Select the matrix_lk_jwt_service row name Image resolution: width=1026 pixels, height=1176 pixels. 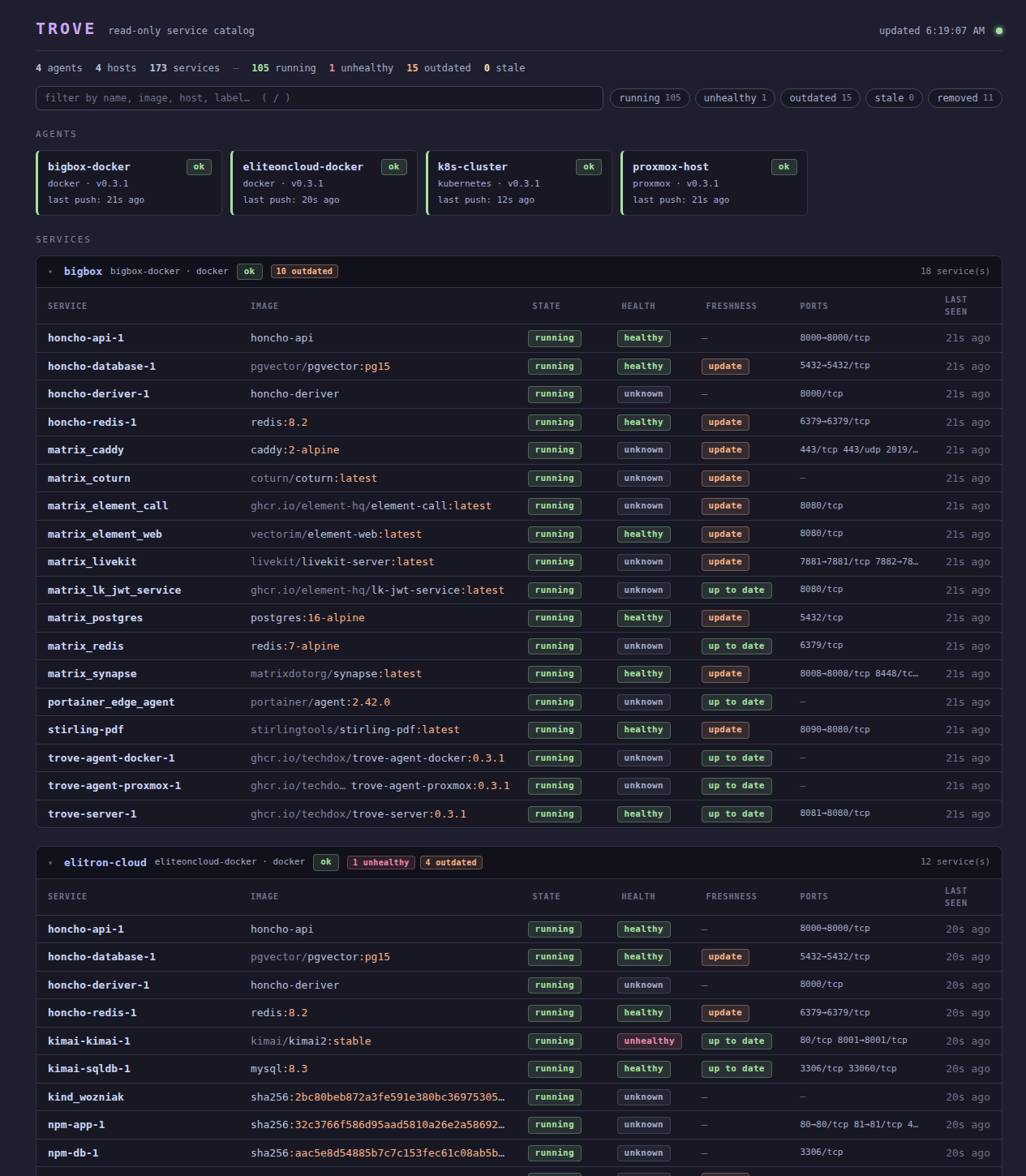[x=114, y=590]
